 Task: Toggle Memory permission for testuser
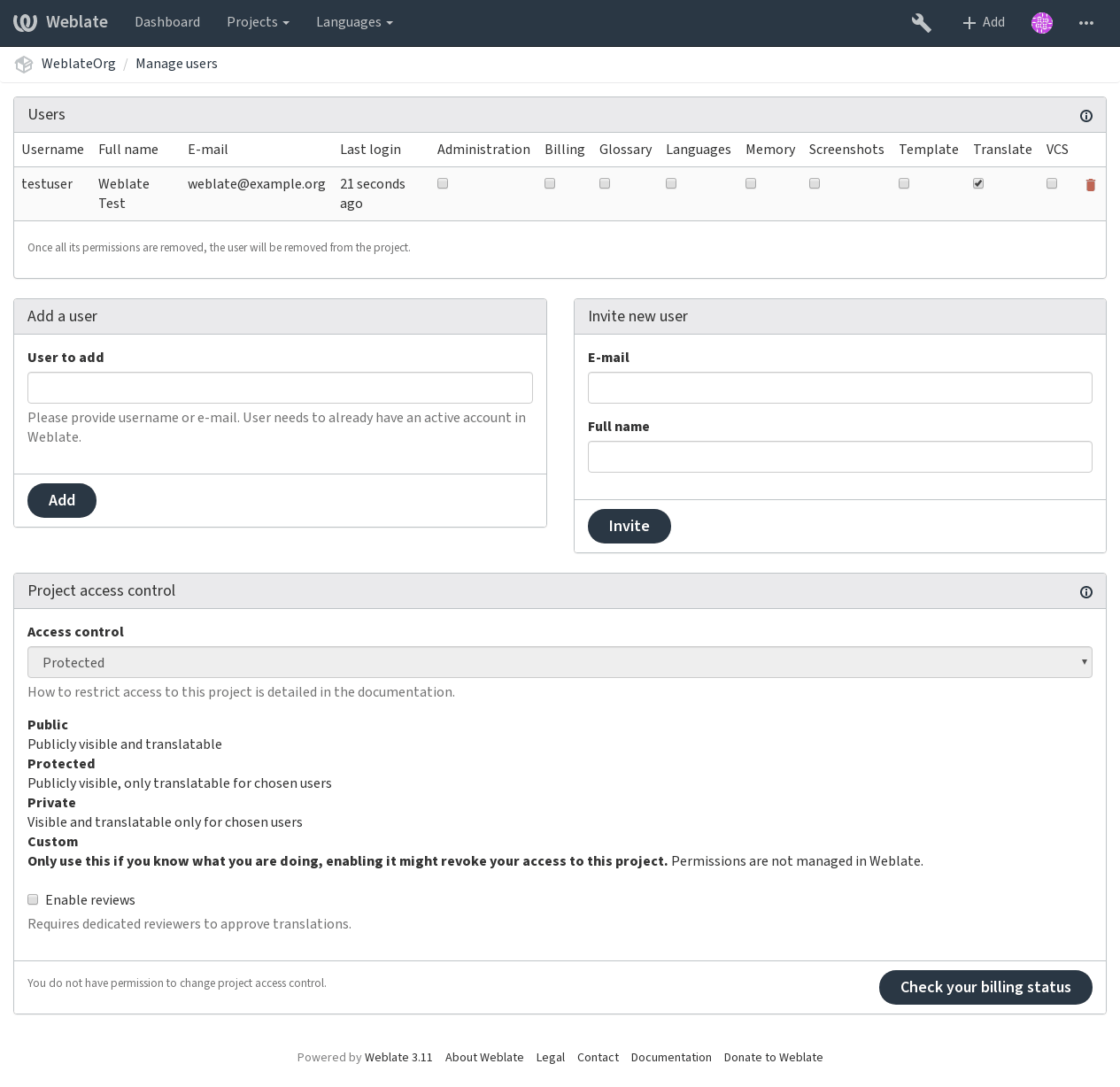[751, 183]
